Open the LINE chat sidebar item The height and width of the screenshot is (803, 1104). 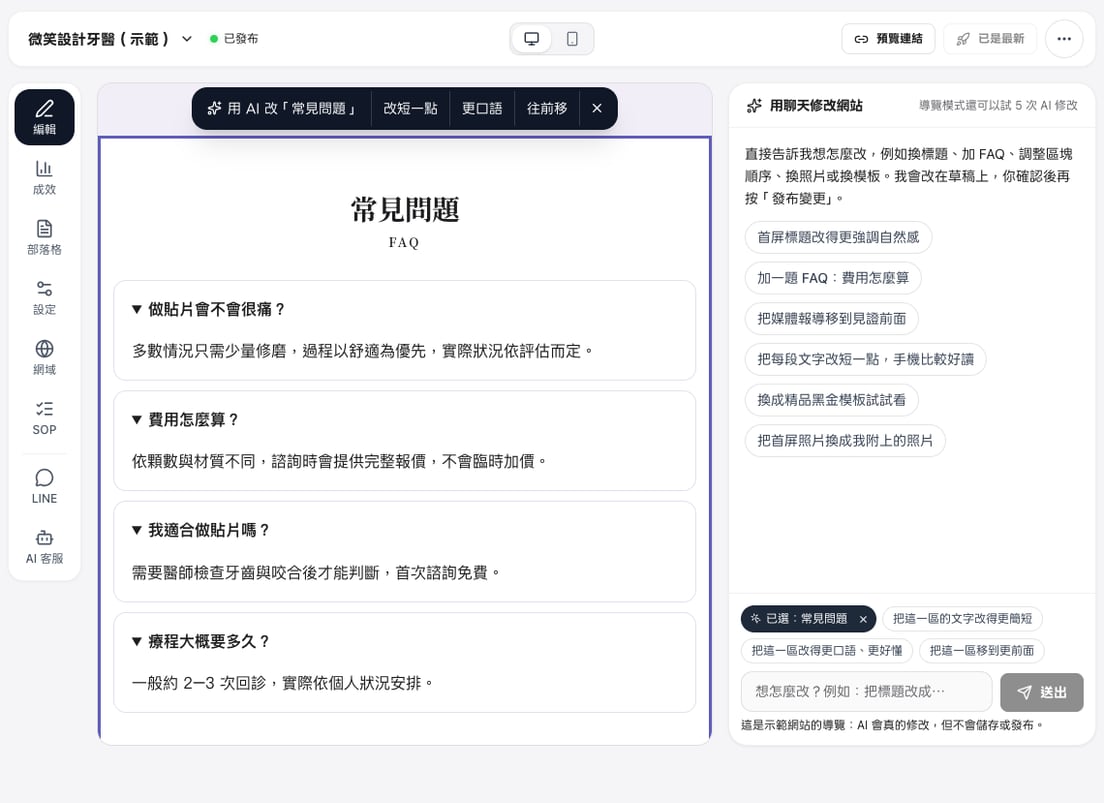(44, 487)
